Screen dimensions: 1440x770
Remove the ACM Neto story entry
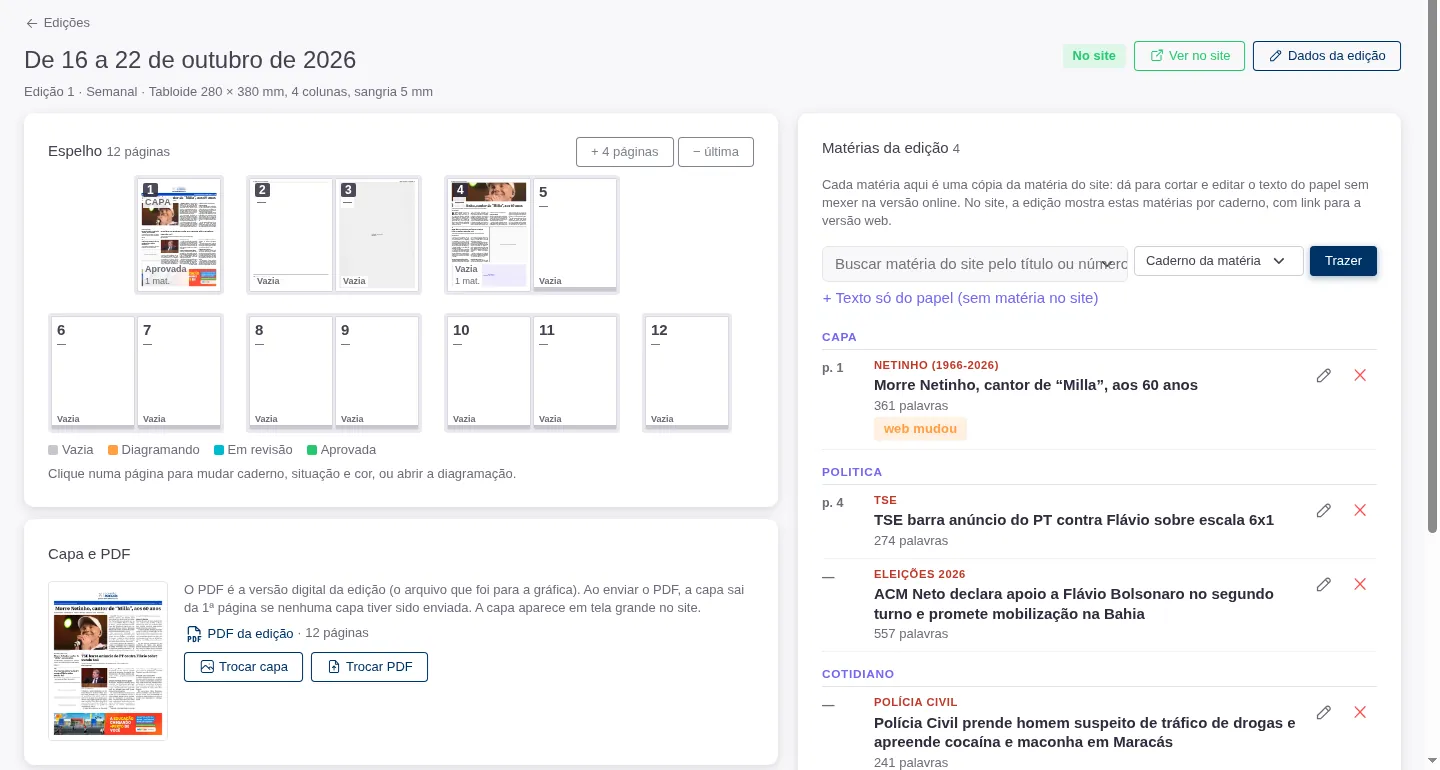[x=1360, y=584]
